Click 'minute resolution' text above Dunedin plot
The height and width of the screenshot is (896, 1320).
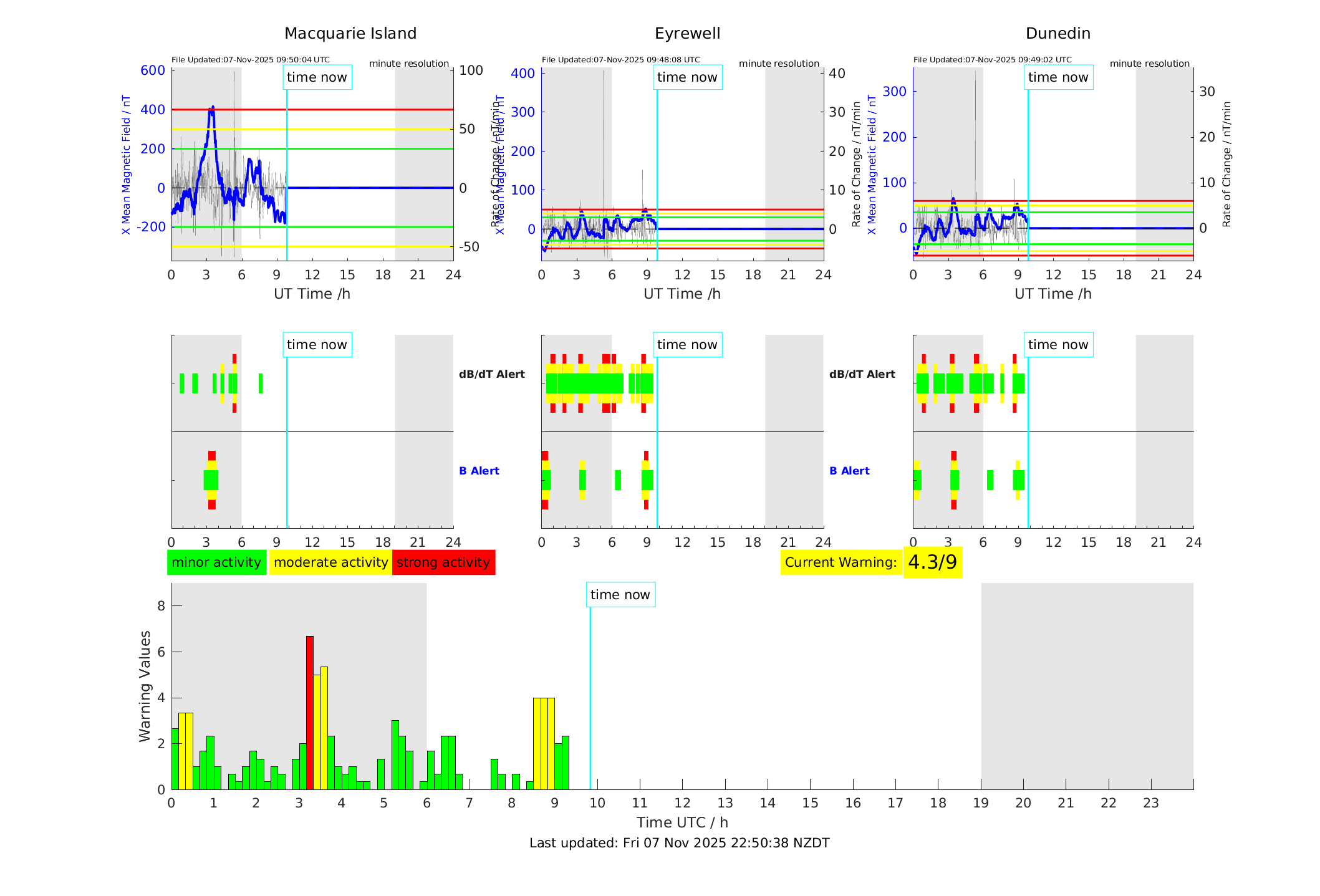(1149, 64)
